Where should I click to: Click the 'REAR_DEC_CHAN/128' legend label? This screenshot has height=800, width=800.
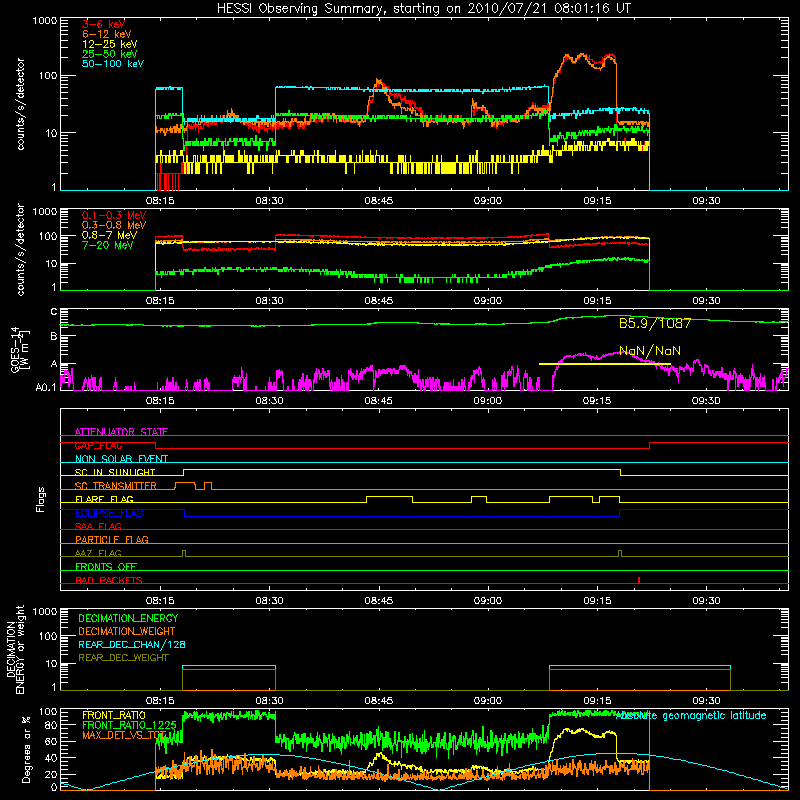click(x=132, y=644)
